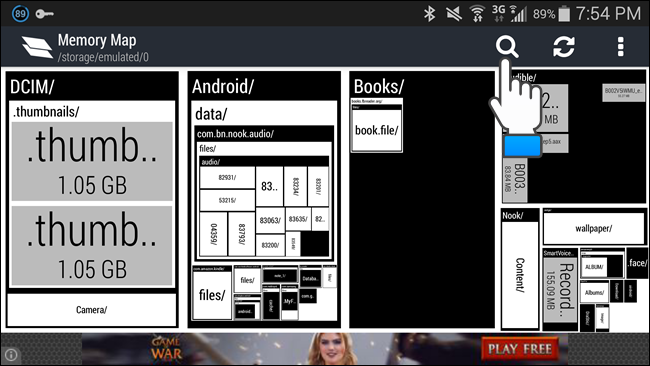Tap the search magnifier icon
Screen dimensions: 650x366
pyautogui.click(x=507, y=46)
